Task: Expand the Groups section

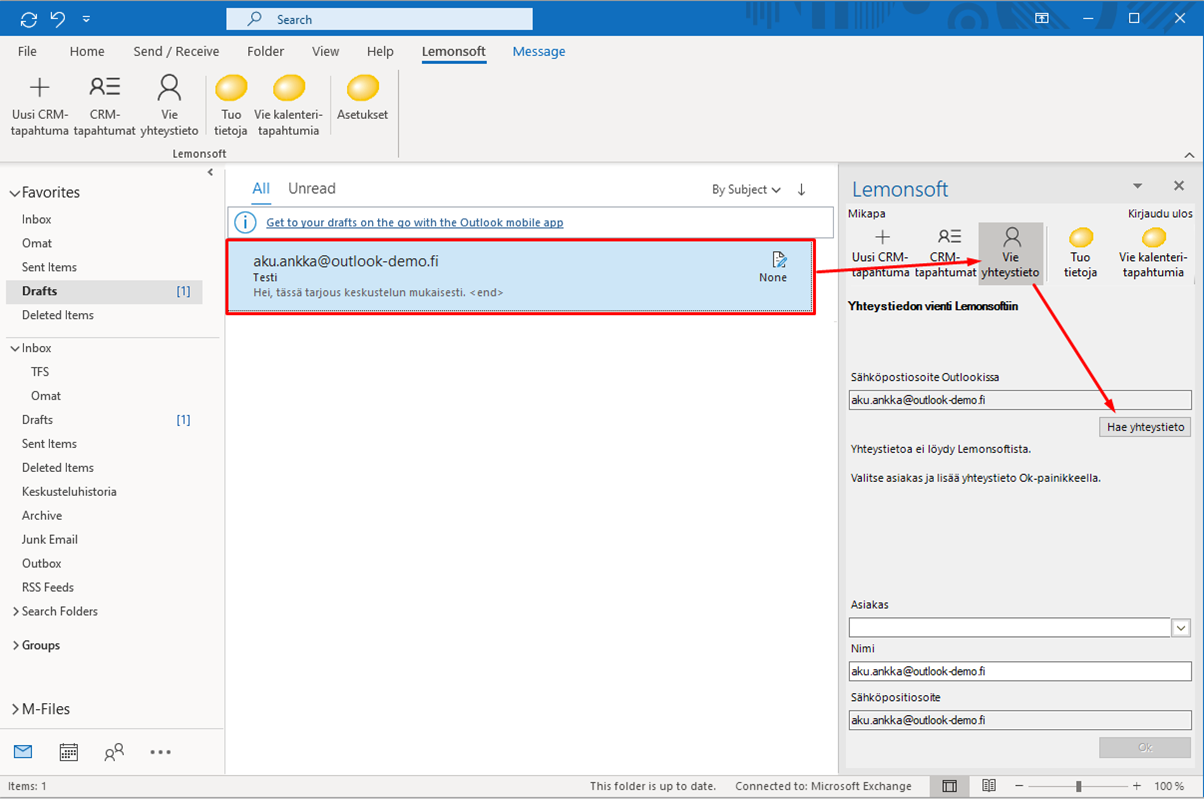Action: click(x=15, y=645)
